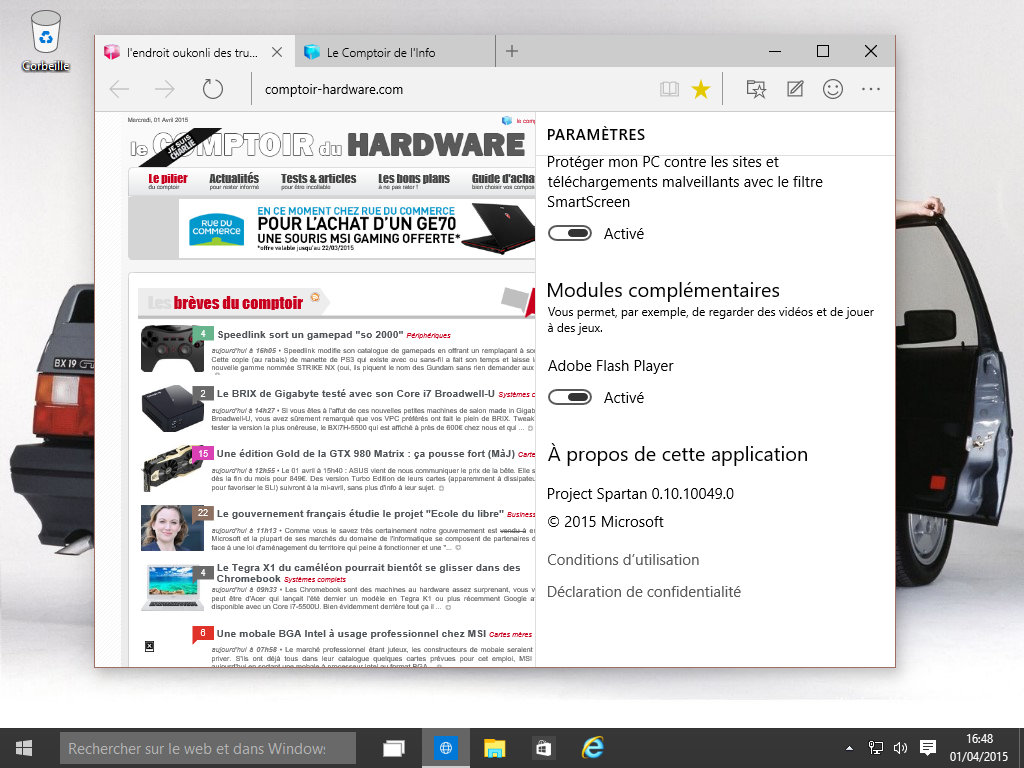
Task: Open the favorites hub folder icon
Action: tap(756, 89)
